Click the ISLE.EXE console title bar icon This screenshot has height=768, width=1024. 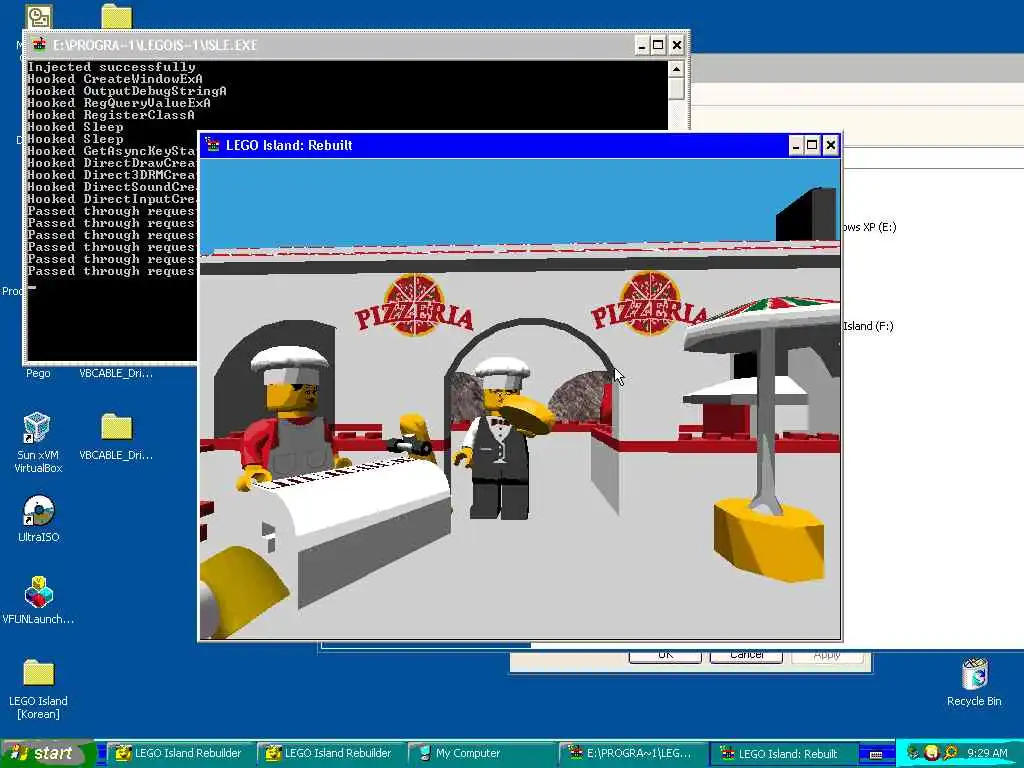39,45
